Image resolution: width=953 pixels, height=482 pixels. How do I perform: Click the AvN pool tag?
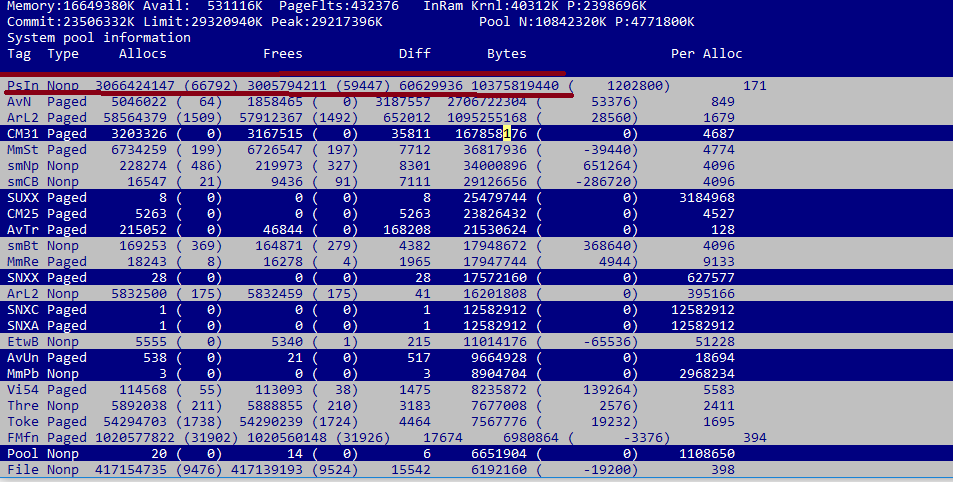(x=19, y=102)
